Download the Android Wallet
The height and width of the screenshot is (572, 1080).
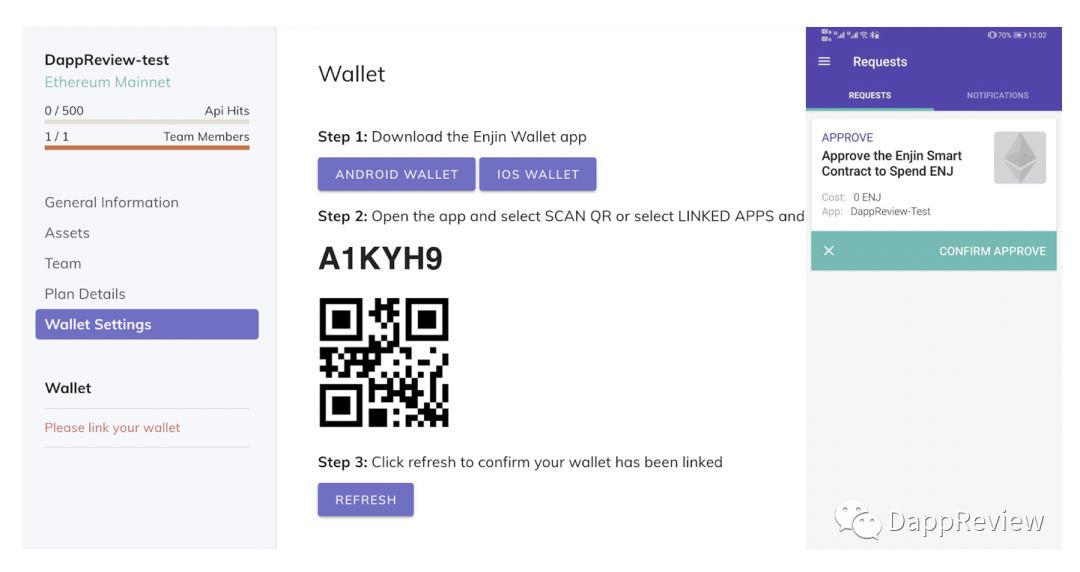pyautogui.click(x=397, y=174)
